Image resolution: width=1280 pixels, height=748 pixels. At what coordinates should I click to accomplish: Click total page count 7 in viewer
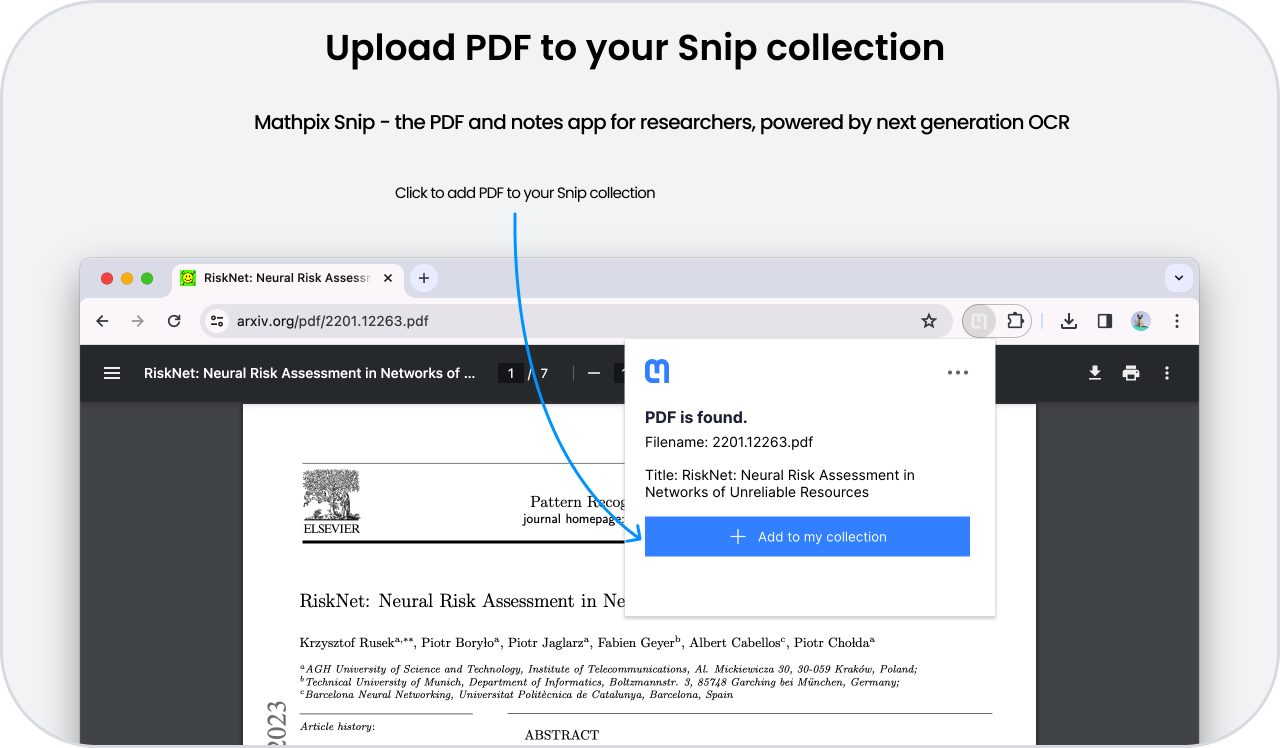coord(544,373)
